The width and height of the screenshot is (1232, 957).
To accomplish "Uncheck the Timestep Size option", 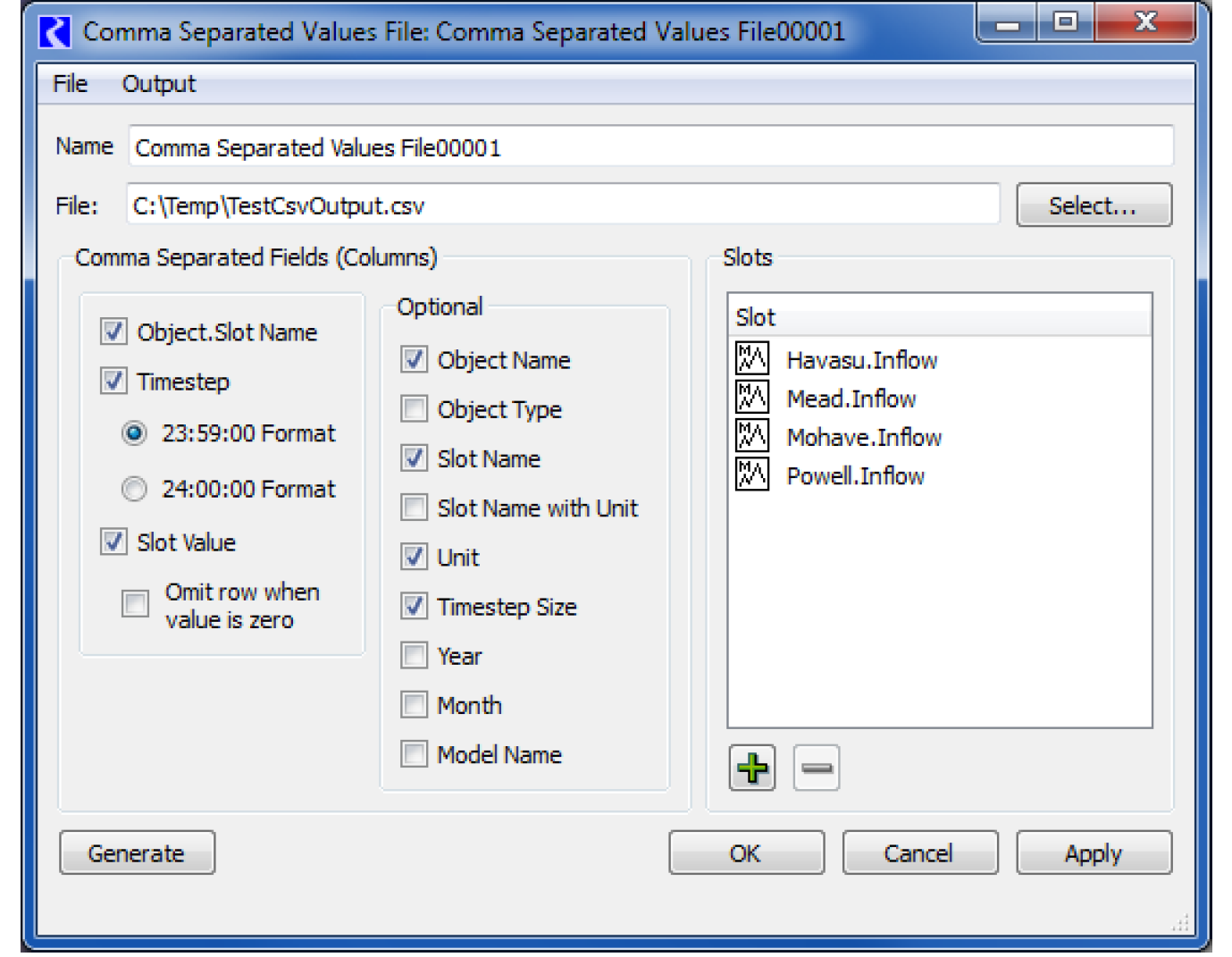I will tap(414, 607).
